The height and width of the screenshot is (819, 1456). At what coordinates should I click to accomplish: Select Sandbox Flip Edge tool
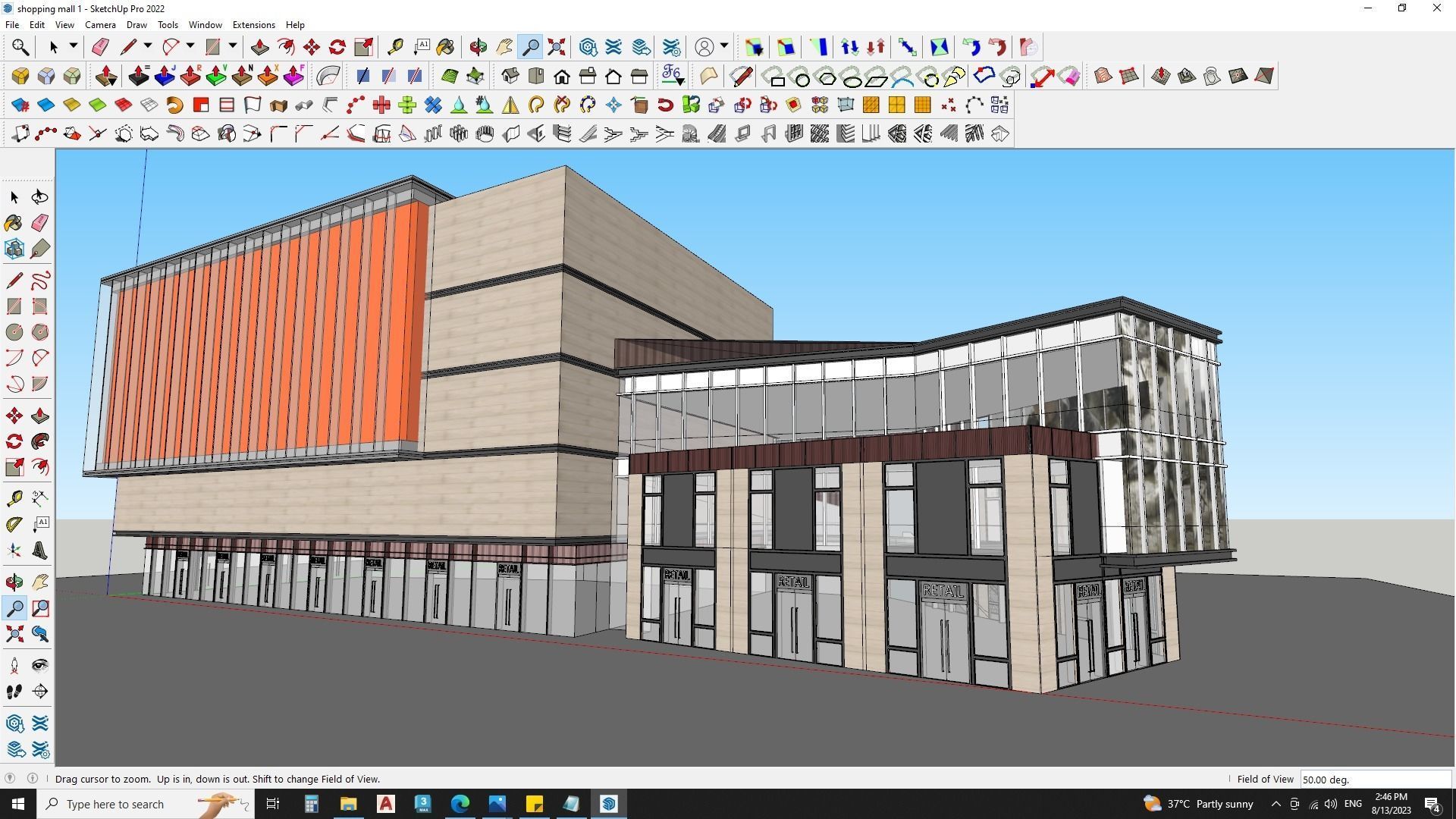click(1264, 76)
